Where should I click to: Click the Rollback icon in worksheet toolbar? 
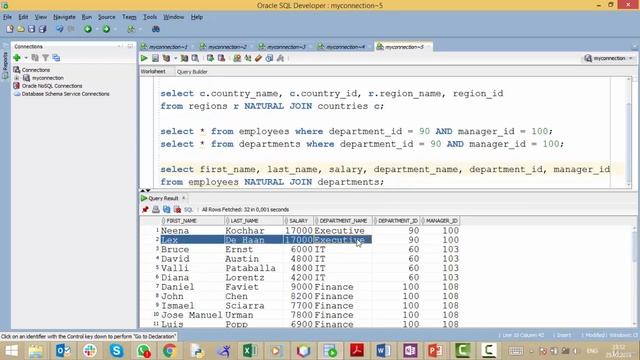point(221,58)
